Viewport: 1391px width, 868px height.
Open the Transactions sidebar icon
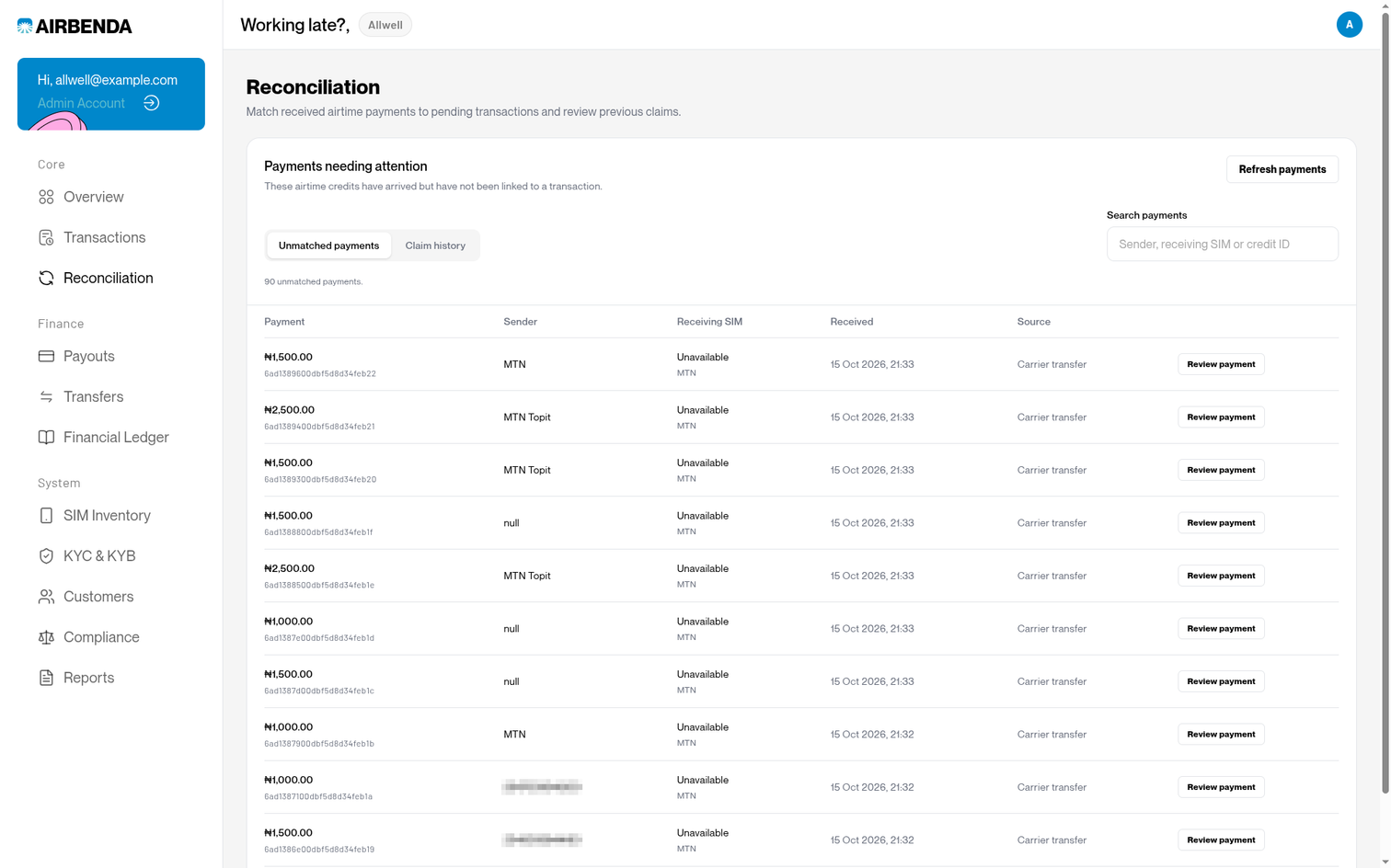pyautogui.click(x=46, y=237)
